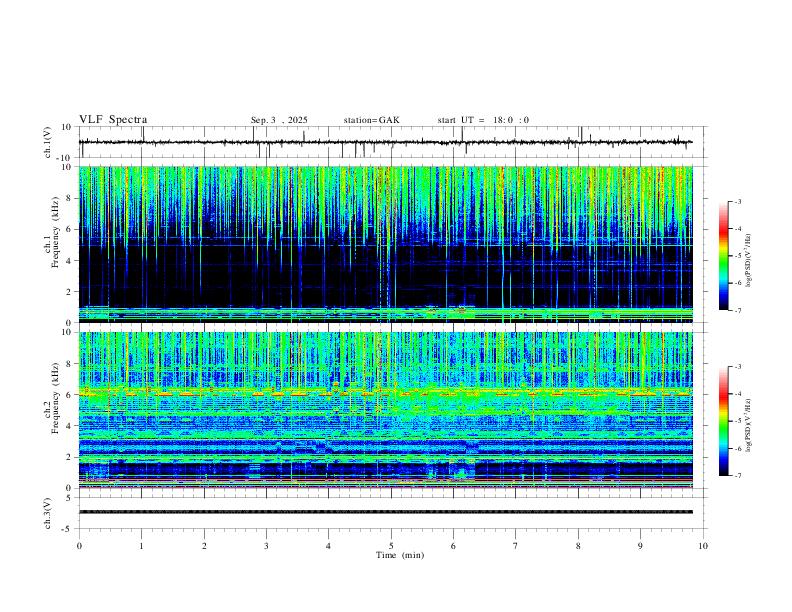Click the time axis tick label '0'
This screenshot has height=612, width=792.
coord(79,546)
